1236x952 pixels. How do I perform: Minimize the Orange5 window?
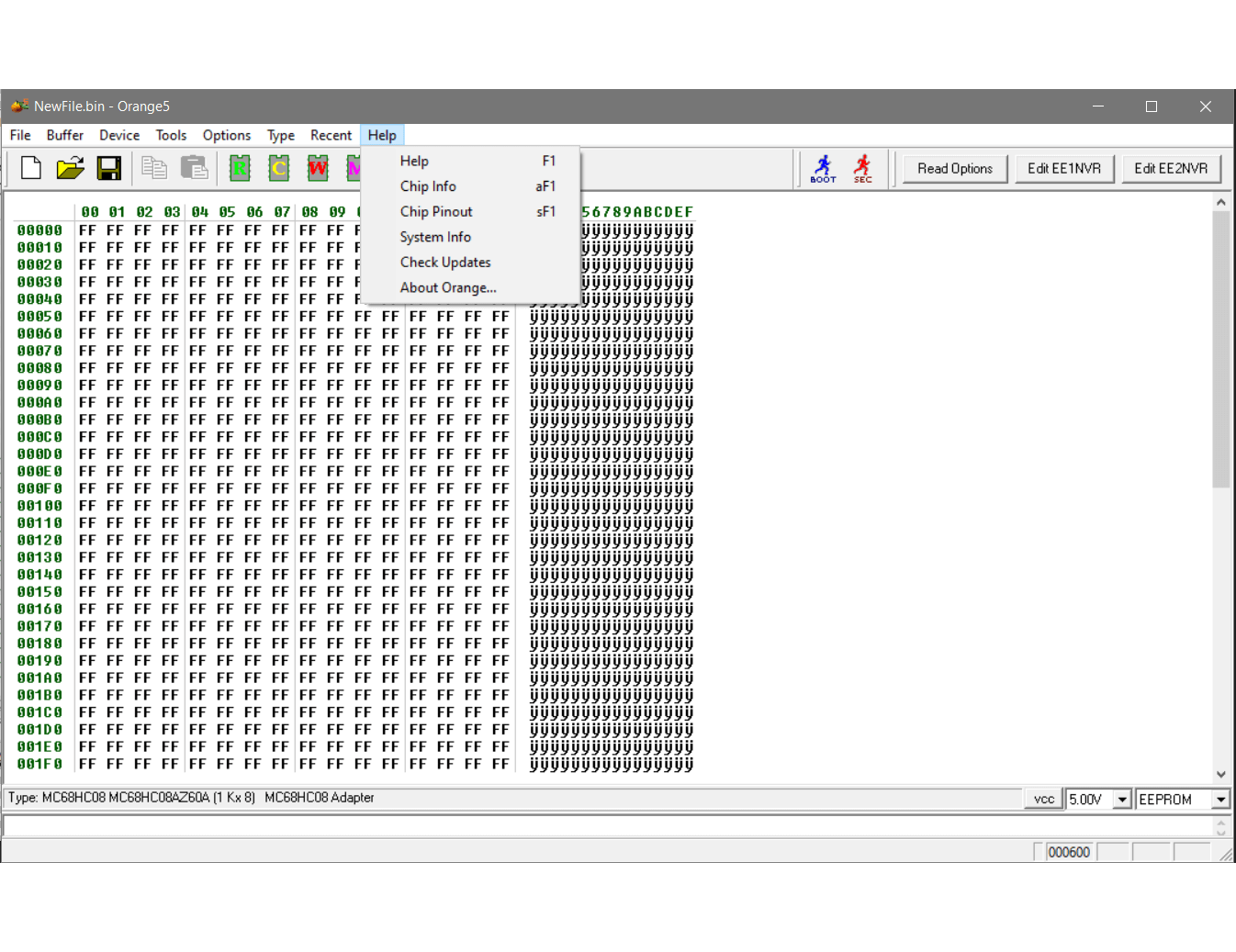click(x=1097, y=106)
